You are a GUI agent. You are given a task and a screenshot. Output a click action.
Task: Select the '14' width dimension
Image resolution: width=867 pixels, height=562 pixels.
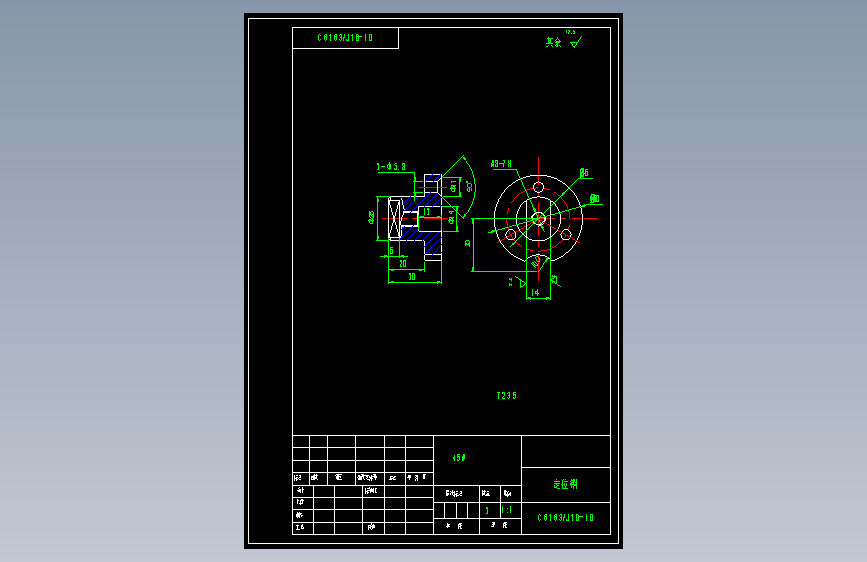(535, 293)
